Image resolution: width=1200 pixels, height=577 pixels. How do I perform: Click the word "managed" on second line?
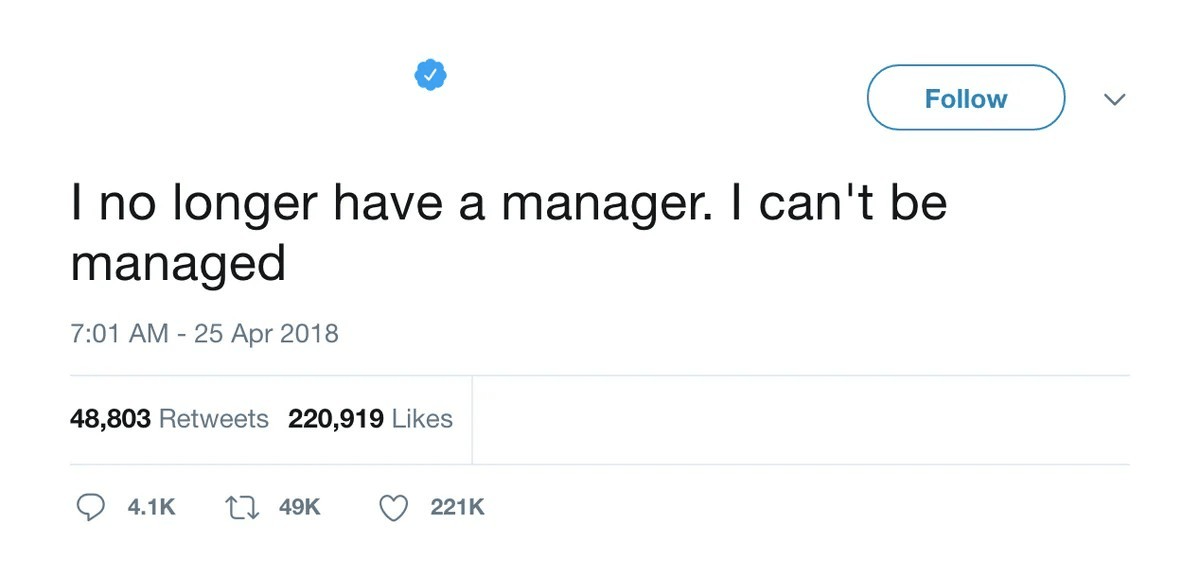pyautogui.click(x=178, y=264)
